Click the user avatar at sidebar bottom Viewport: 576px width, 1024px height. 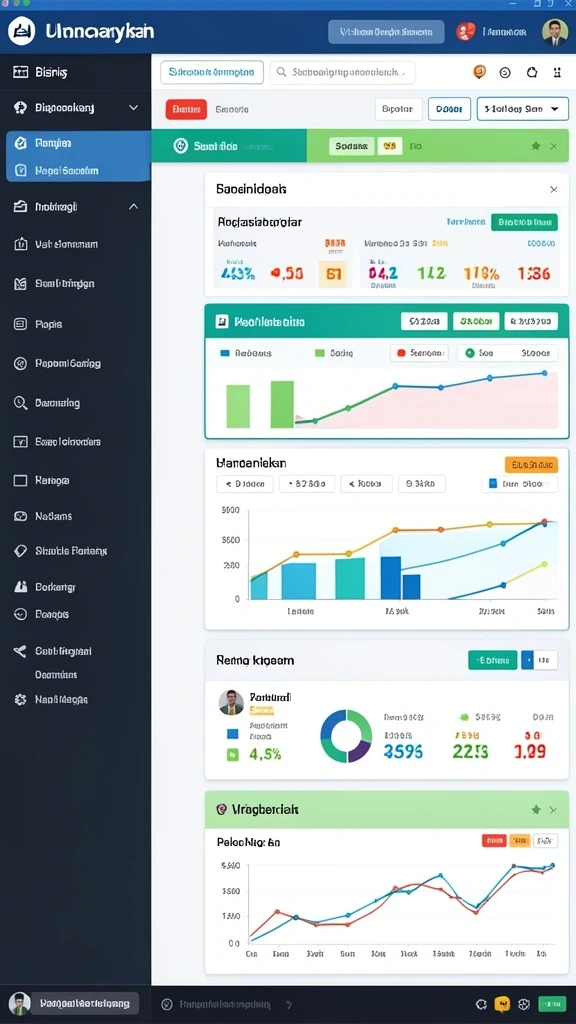pyautogui.click(x=20, y=1003)
